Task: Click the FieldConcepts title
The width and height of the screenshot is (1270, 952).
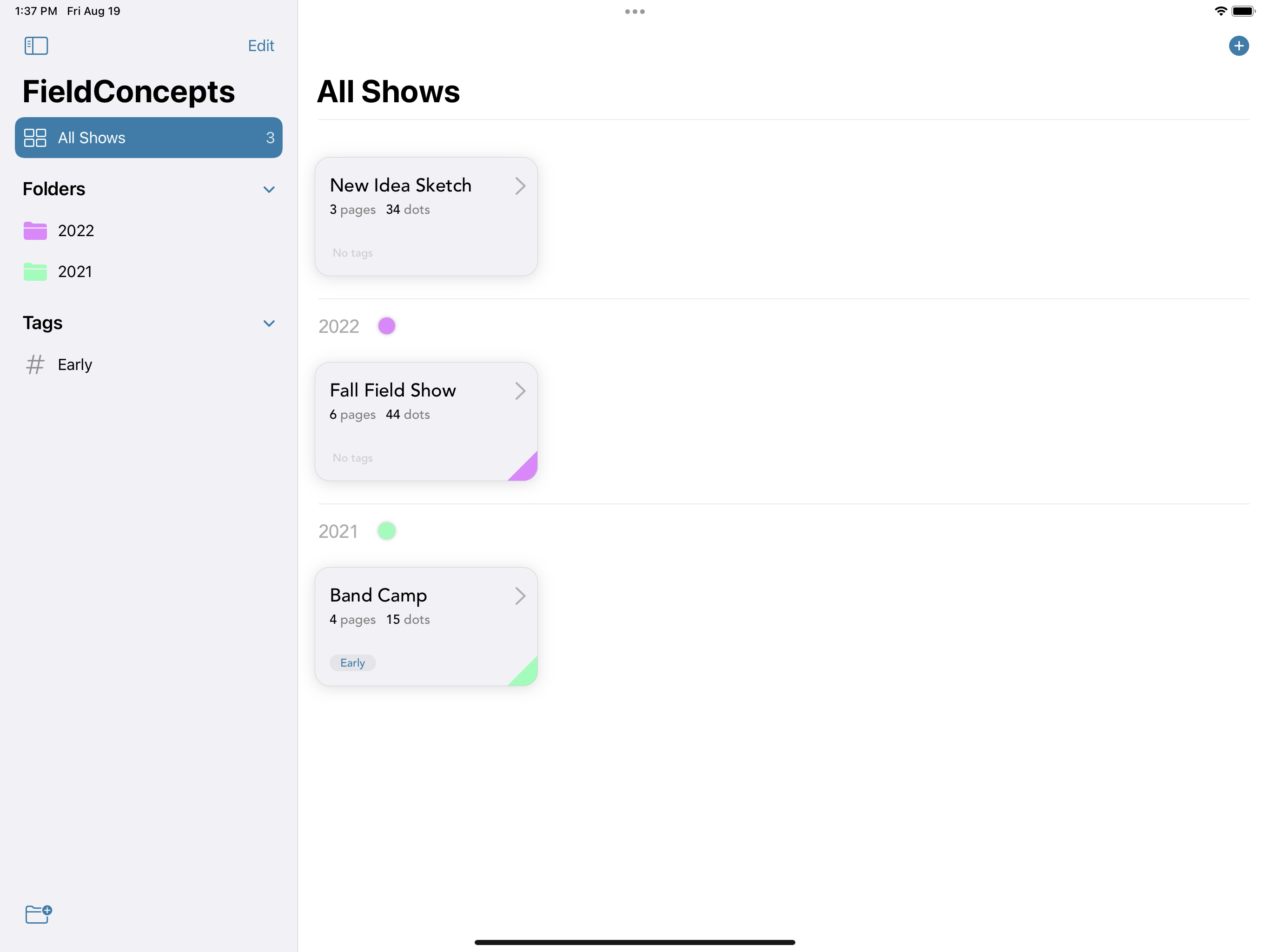Action: [x=129, y=91]
